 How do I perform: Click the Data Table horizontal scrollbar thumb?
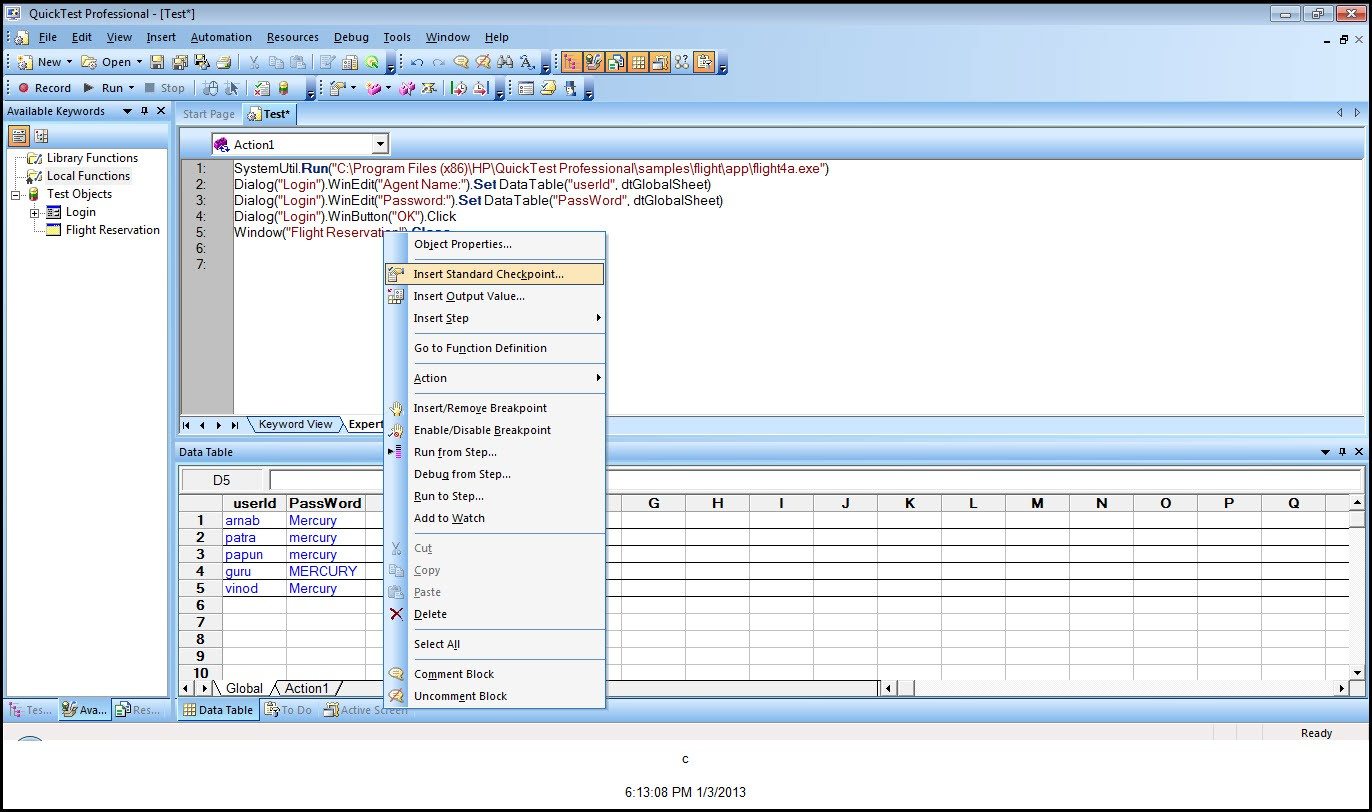tap(906, 688)
